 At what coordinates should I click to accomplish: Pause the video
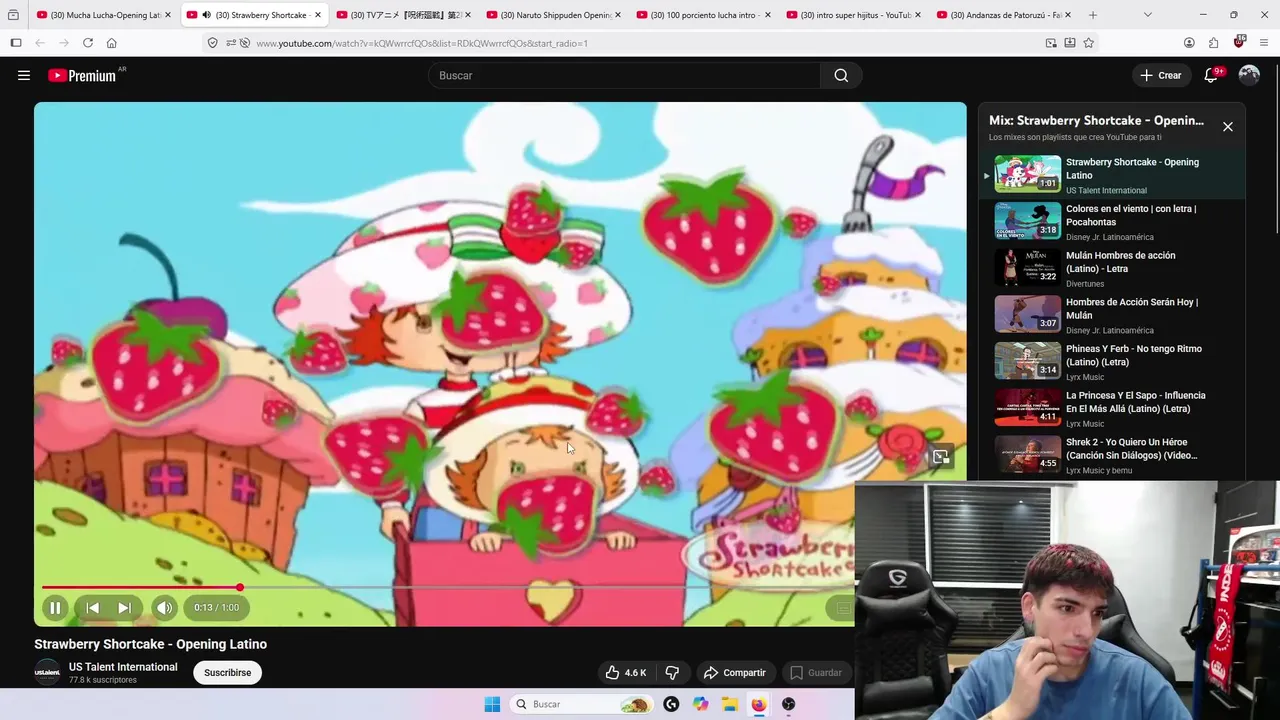point(55,607)
